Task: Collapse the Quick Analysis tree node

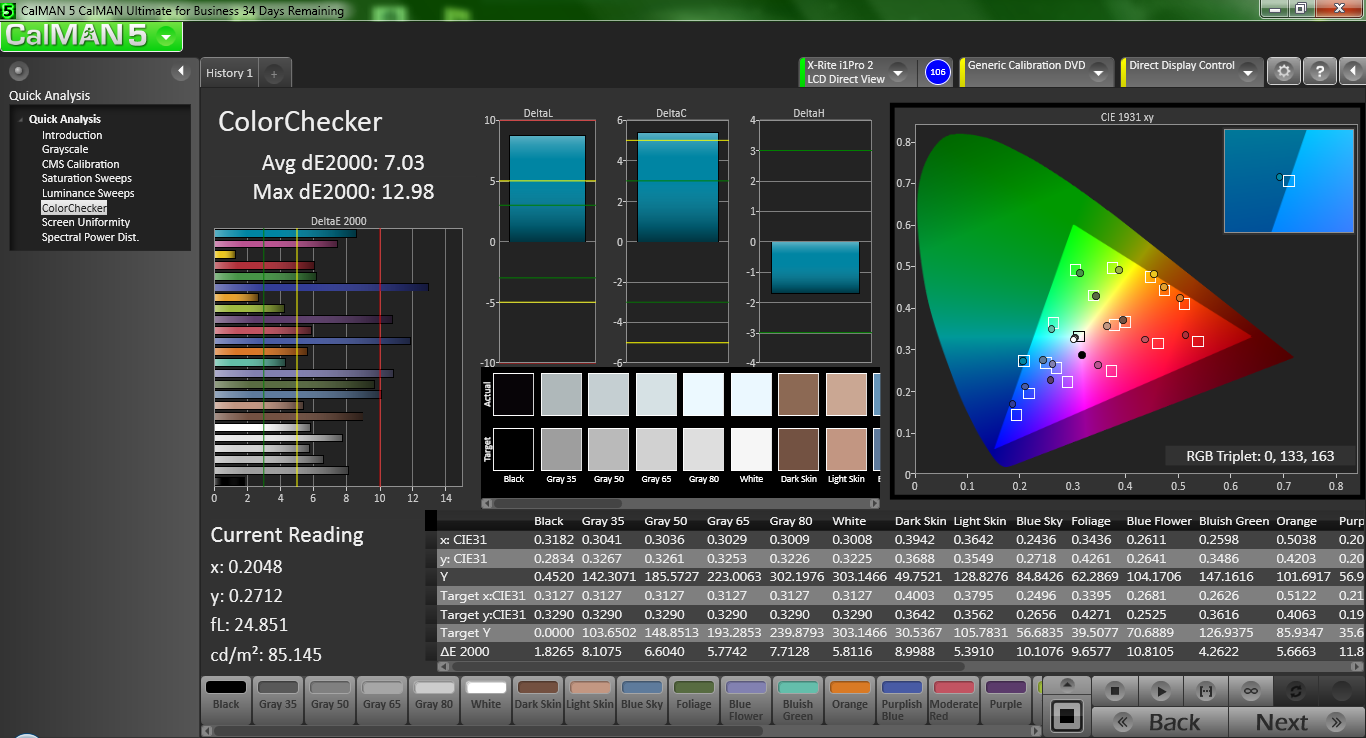Action: coord(21,120)
